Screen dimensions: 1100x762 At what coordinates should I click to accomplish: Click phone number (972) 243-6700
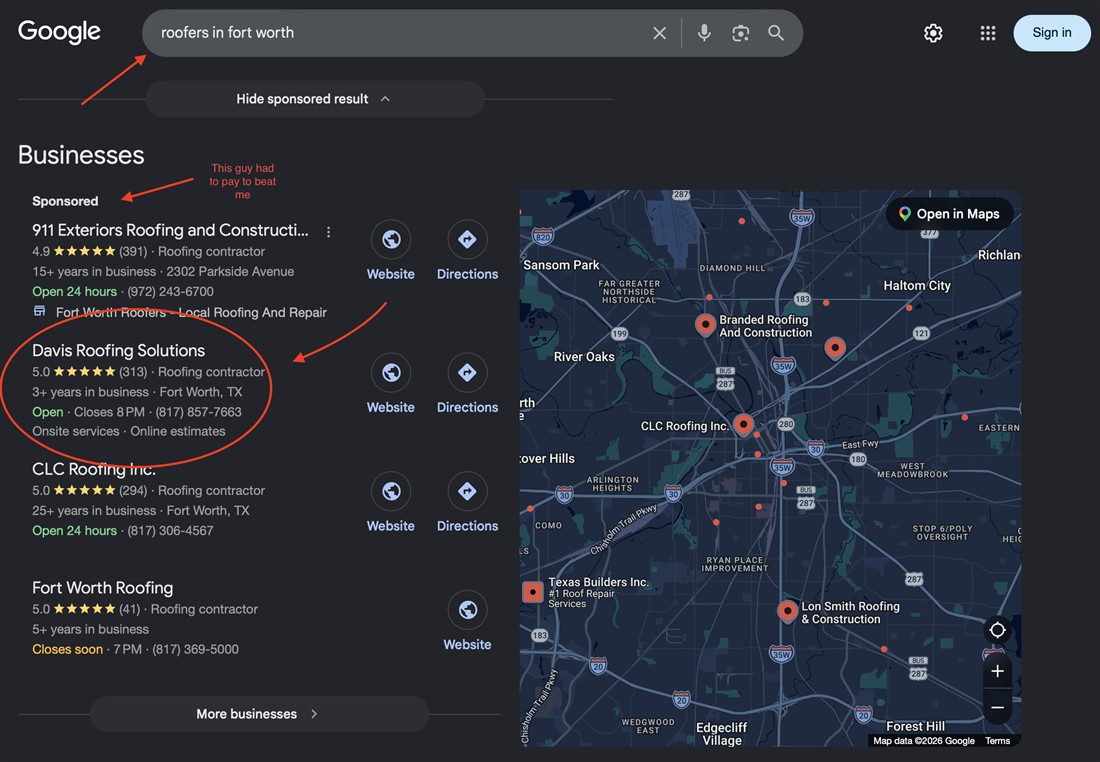(x=170, y=291)
